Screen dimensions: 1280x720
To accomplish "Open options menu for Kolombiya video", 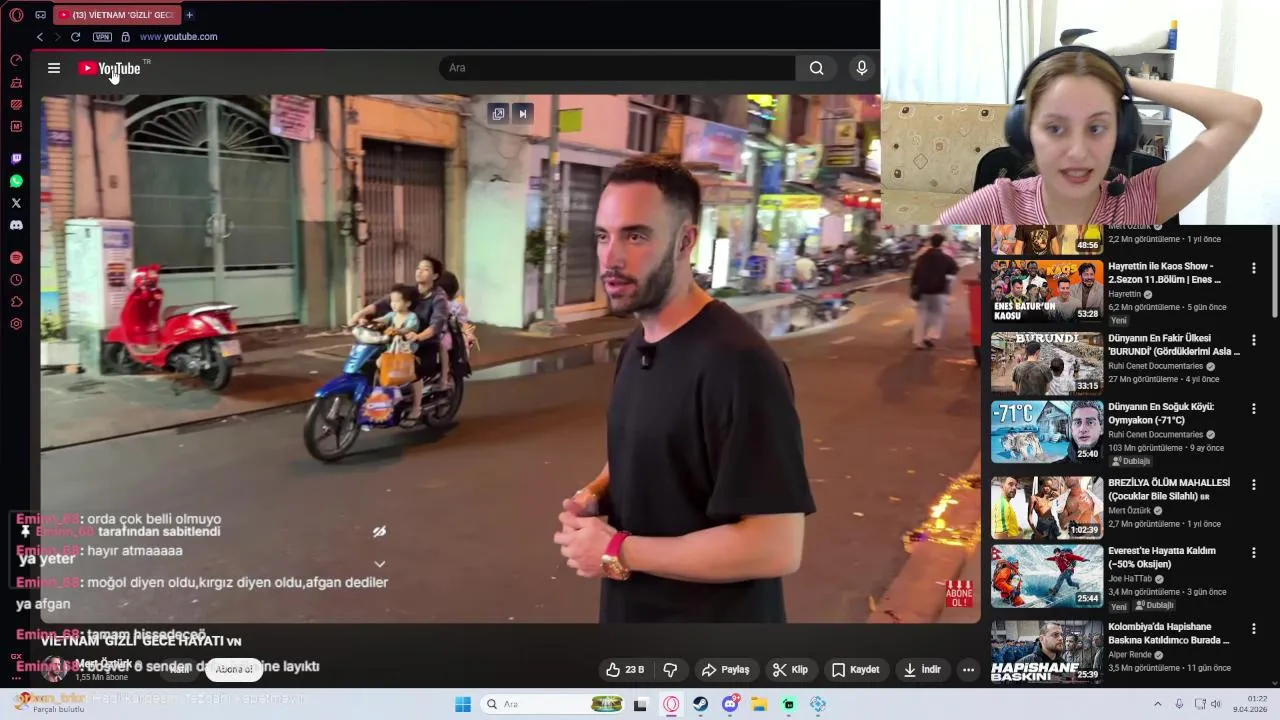I will pyautogui.click(x=1253, y=628).
